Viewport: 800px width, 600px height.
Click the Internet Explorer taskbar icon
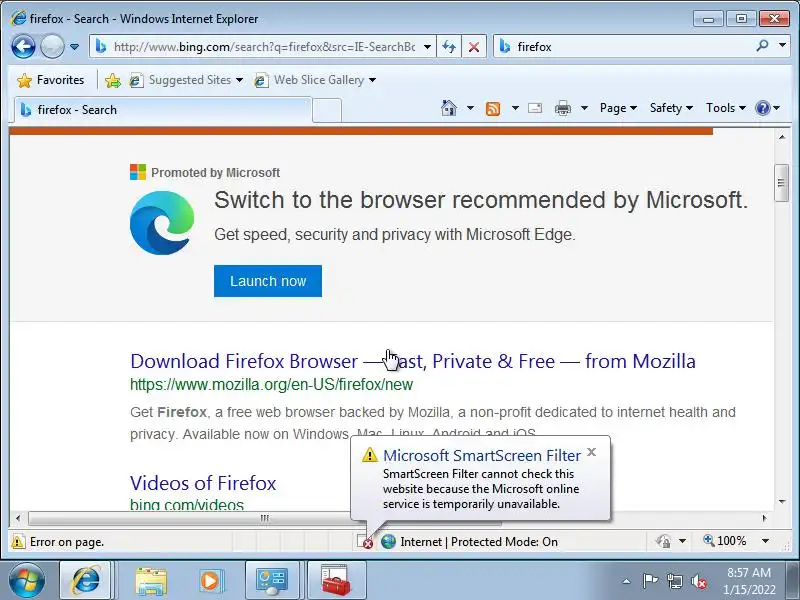tap(86, 581)
